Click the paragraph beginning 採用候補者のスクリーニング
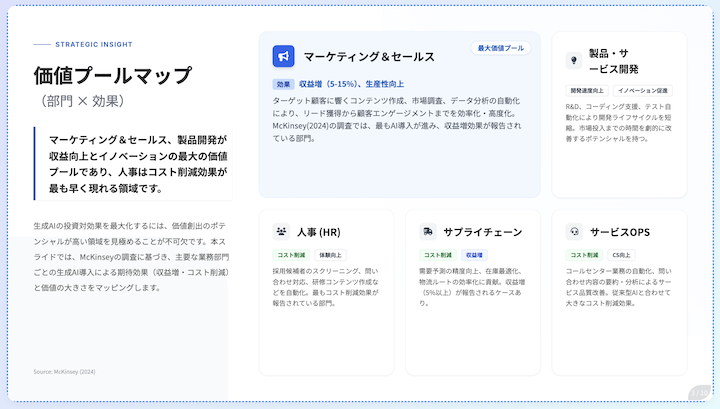 point(326,287)
